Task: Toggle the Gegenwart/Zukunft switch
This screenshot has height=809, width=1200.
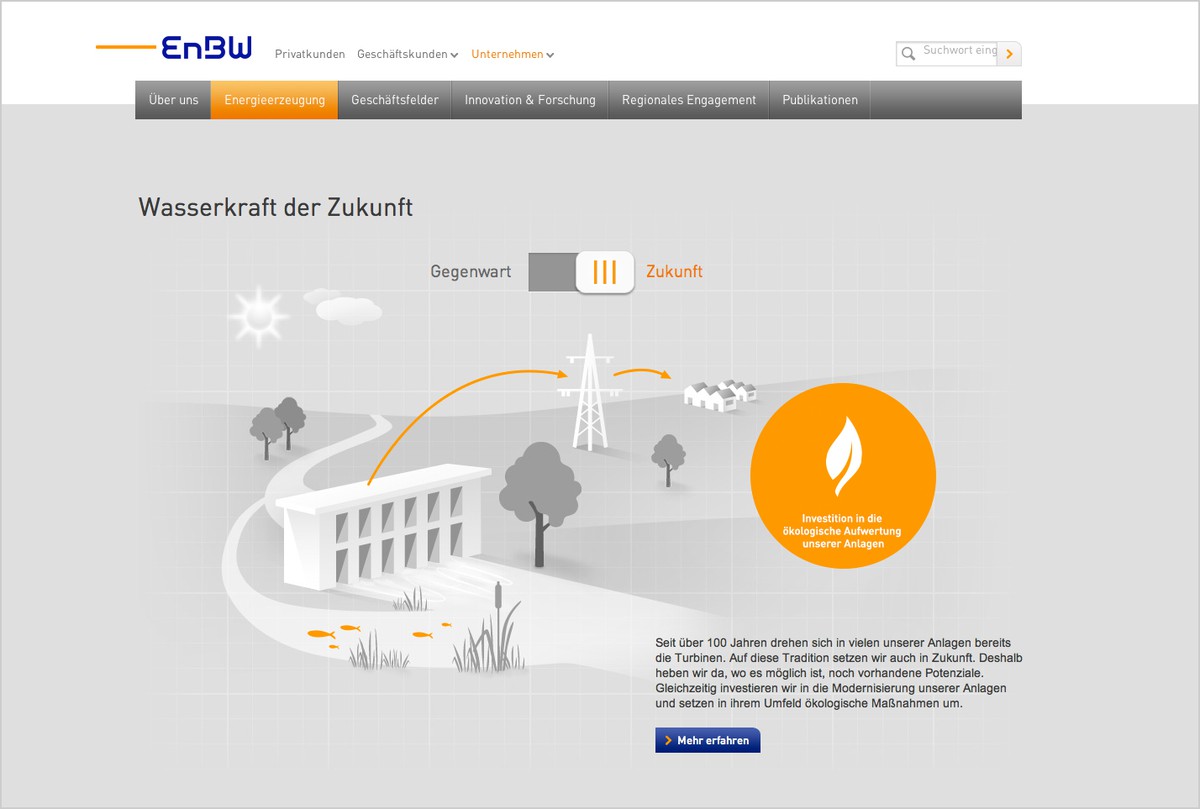Action: (581, 272)
